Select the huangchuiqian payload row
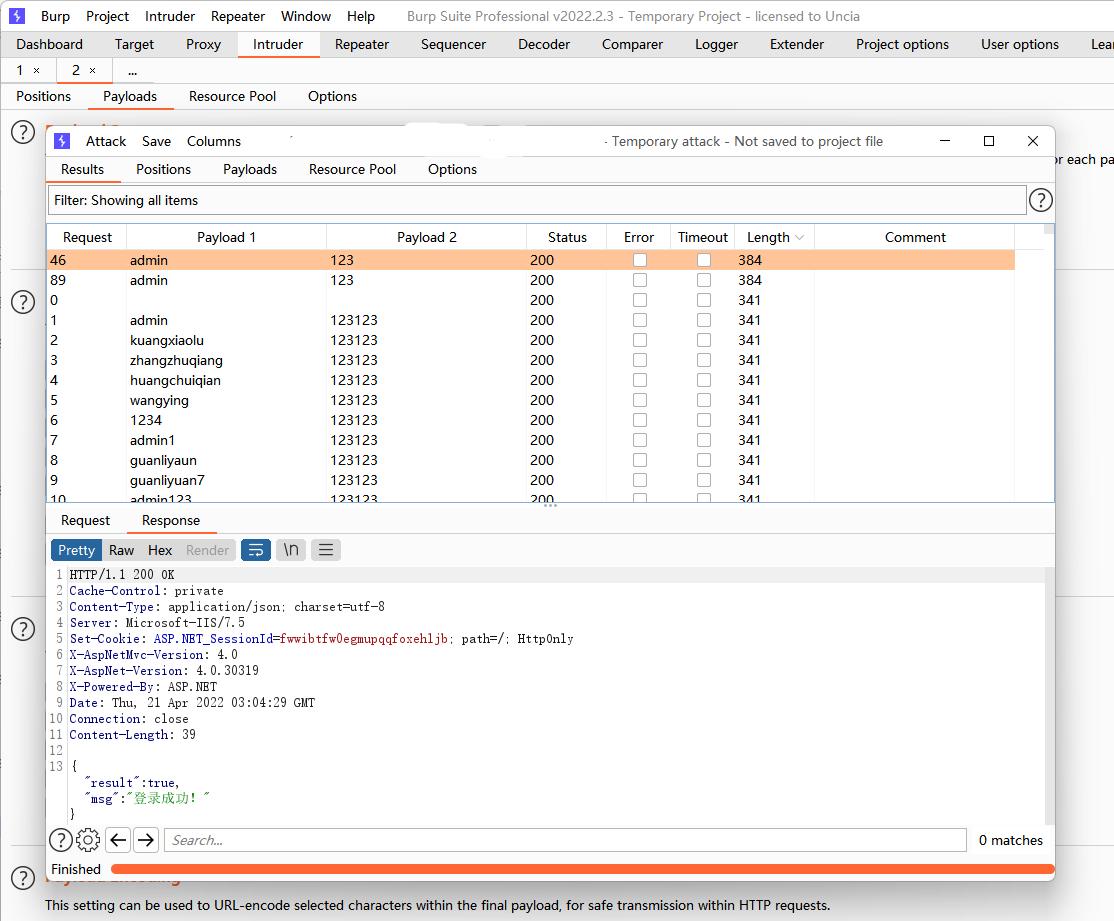This screenshot has width=1114, height=921. [x=531, y=380]
